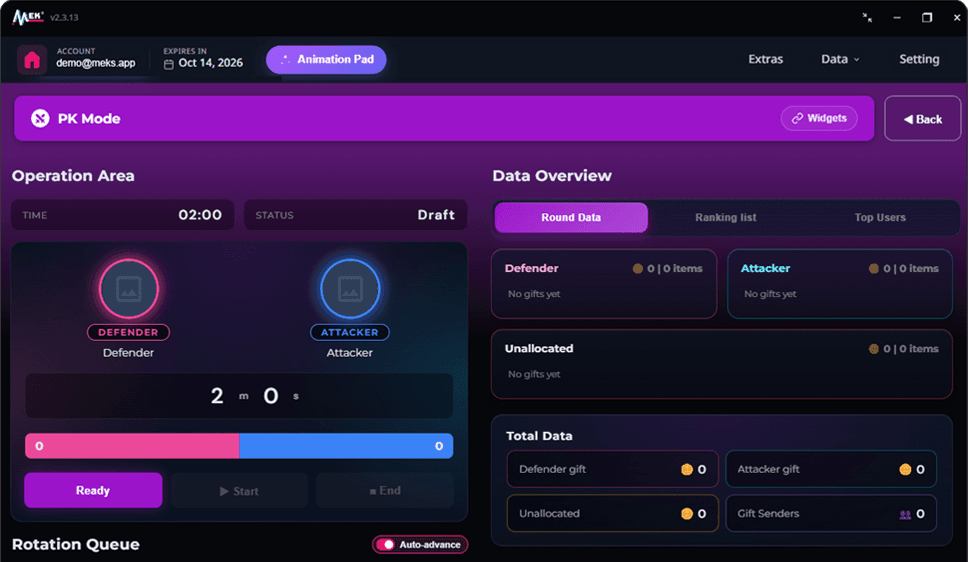Click the Attacker gift coin icon
Image resolution: width=968 pixels, height=562 pixels.
click(x=905, y=469)
